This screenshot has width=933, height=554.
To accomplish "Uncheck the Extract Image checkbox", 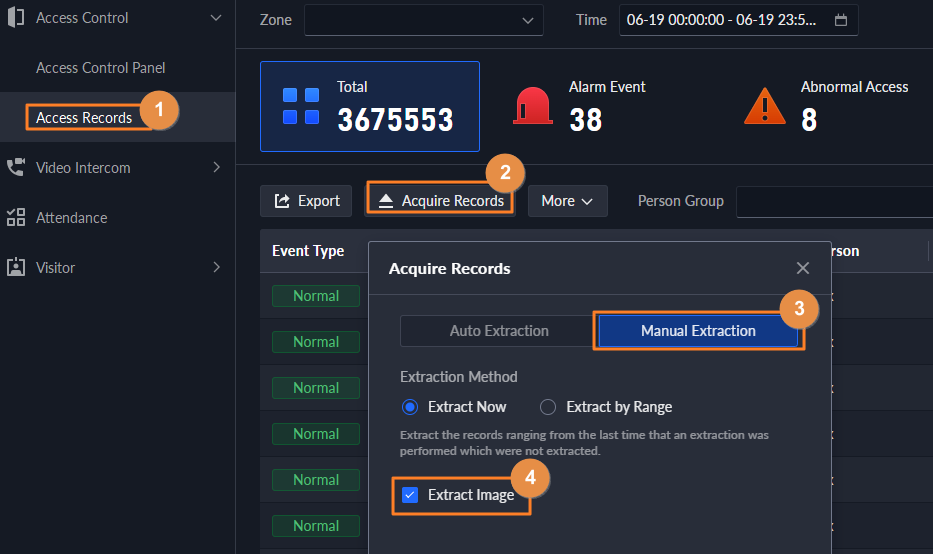I will pos(410,495).
